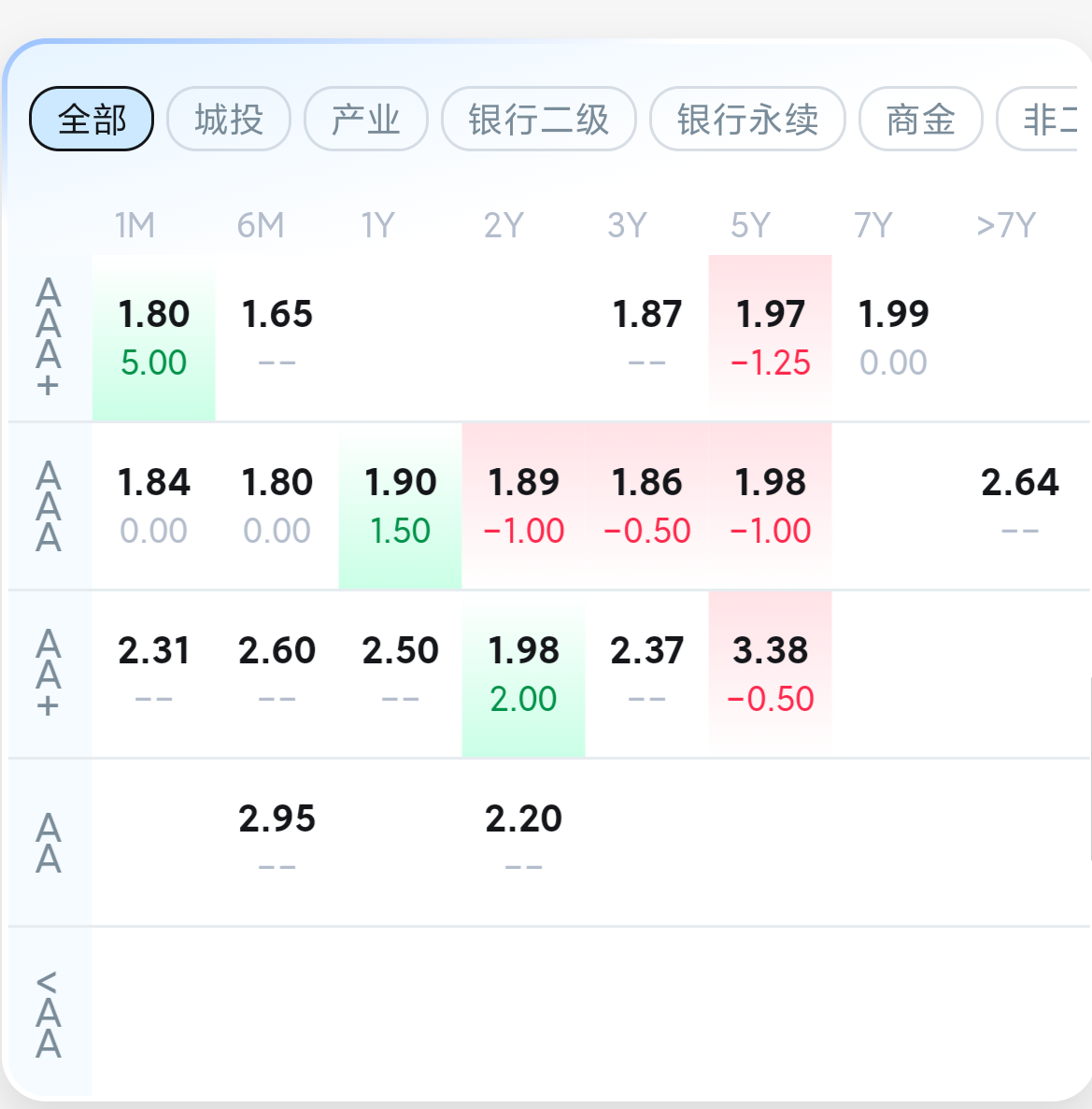Click the AAA+ 1M cell showing 1.80
The width and height of the screenshot is (1092, 1109).
click(153, 338)
